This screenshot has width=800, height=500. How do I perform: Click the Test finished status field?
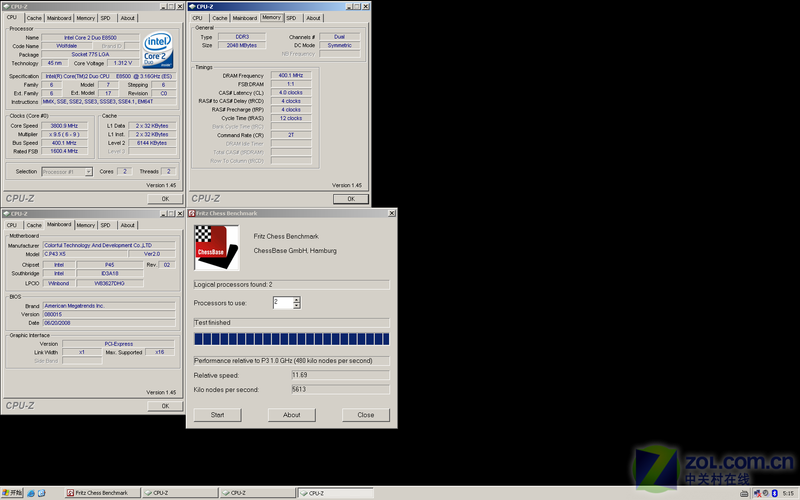point(291,322)
